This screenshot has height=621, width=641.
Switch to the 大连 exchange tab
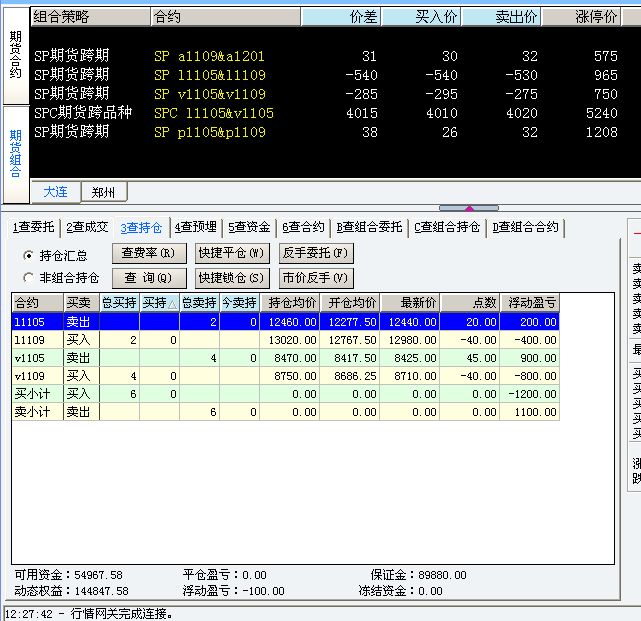coord(55,191)
